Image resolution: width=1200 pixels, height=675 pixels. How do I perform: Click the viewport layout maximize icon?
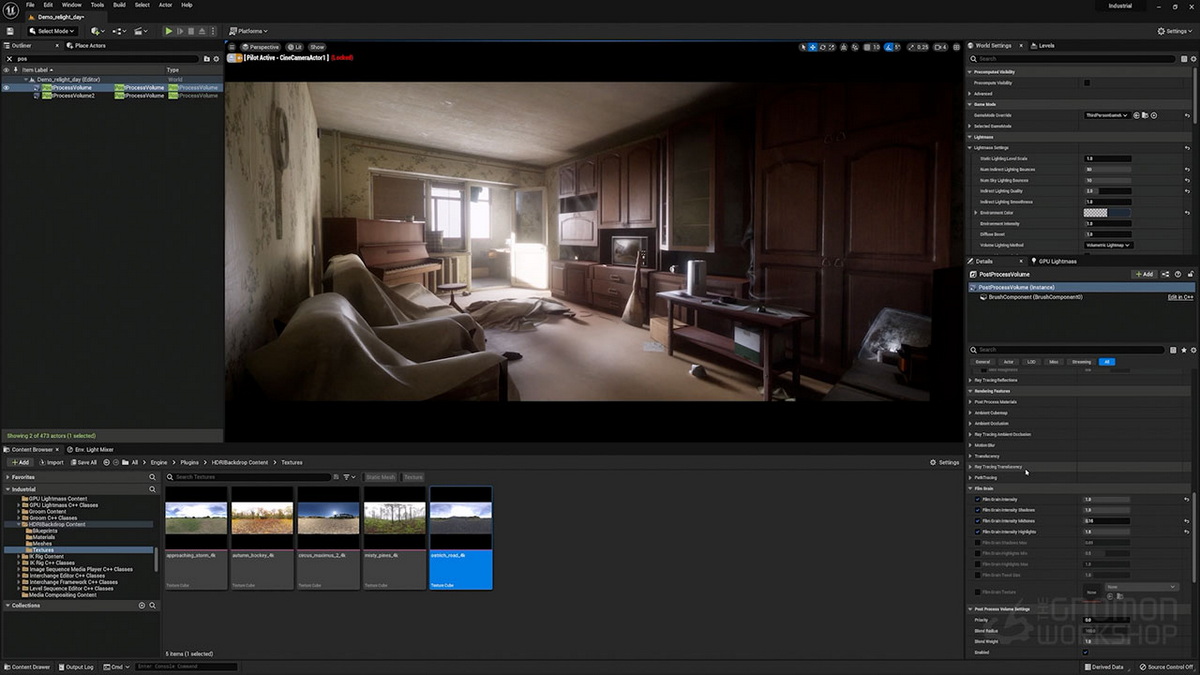click(x=955, y=47)
